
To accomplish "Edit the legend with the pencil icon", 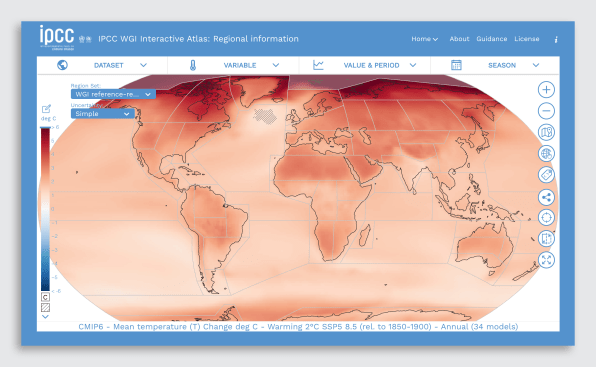I will click(46, 109).
